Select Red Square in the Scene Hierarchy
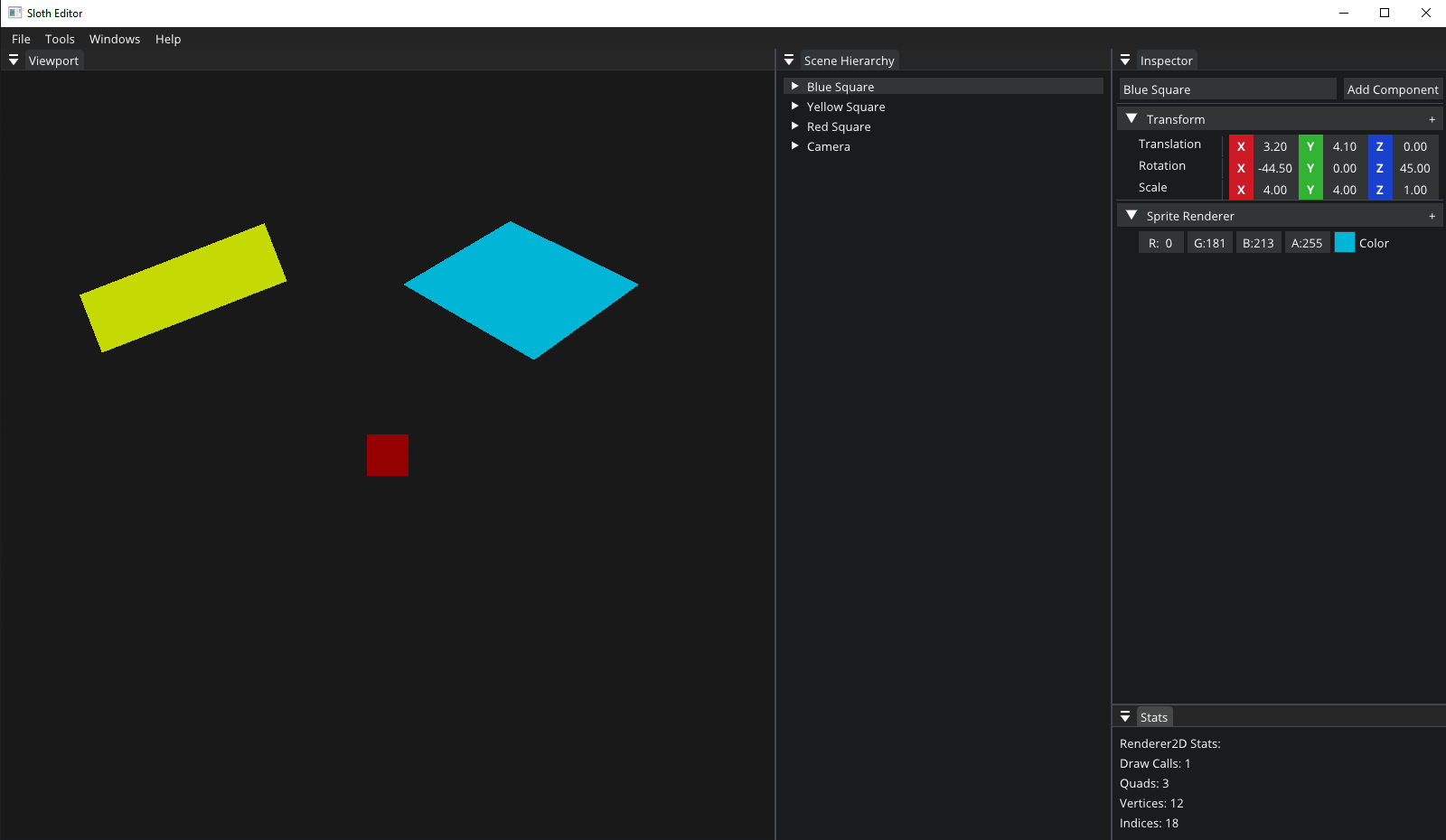This screenshot has height=840, width=1446. pos(839,126)
